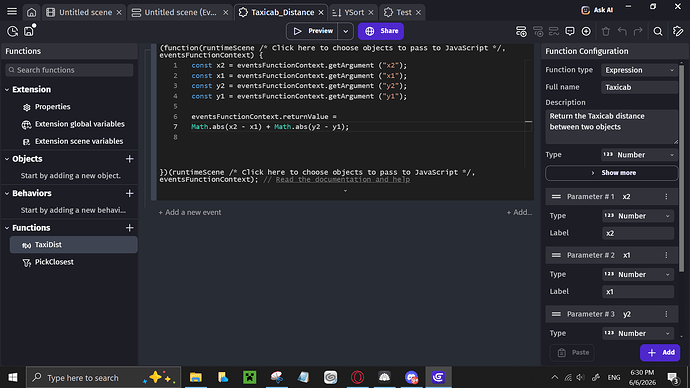Collapse the Objects section
This screenshot has width=690, height=388.
tap(7, 159)
